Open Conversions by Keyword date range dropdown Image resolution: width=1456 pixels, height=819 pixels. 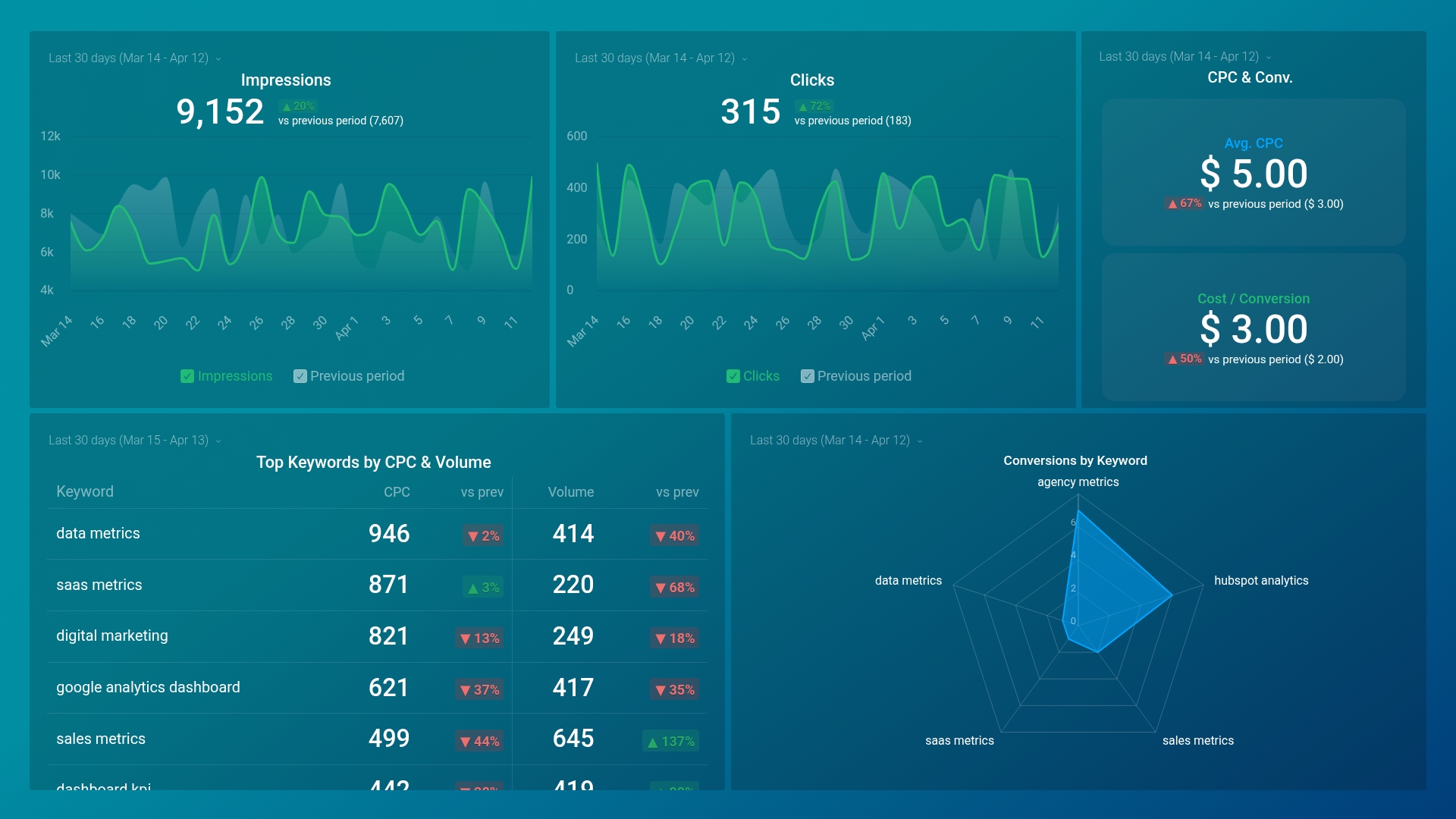[x=919, y=441]
